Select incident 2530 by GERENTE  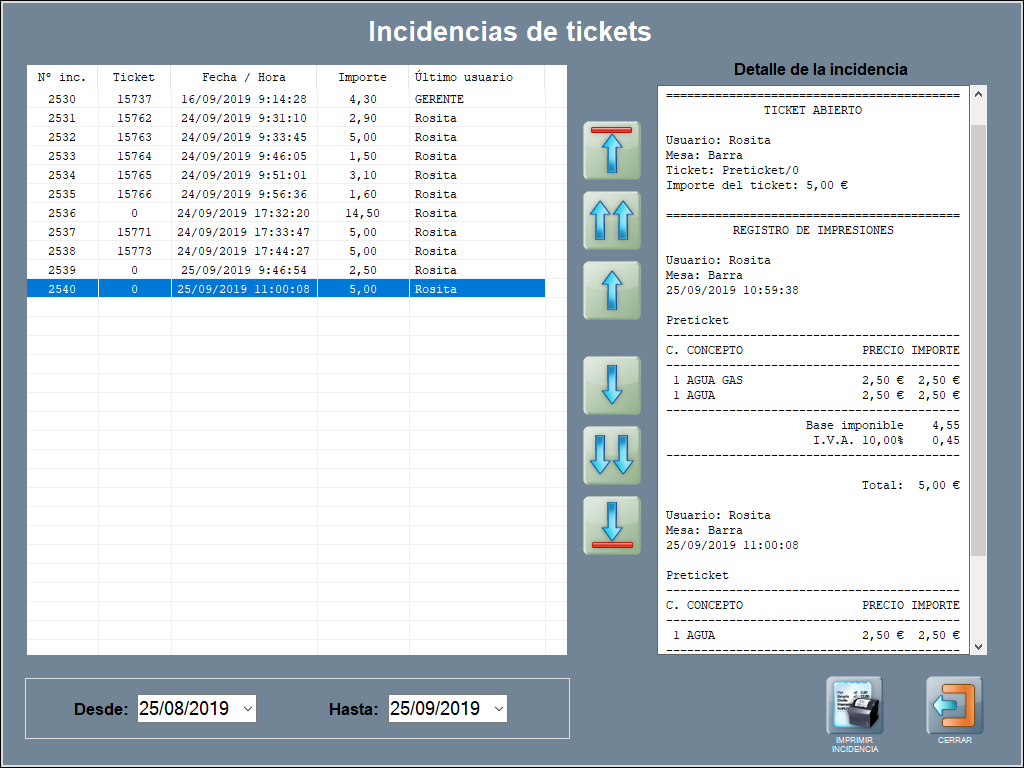click(285, 99)
